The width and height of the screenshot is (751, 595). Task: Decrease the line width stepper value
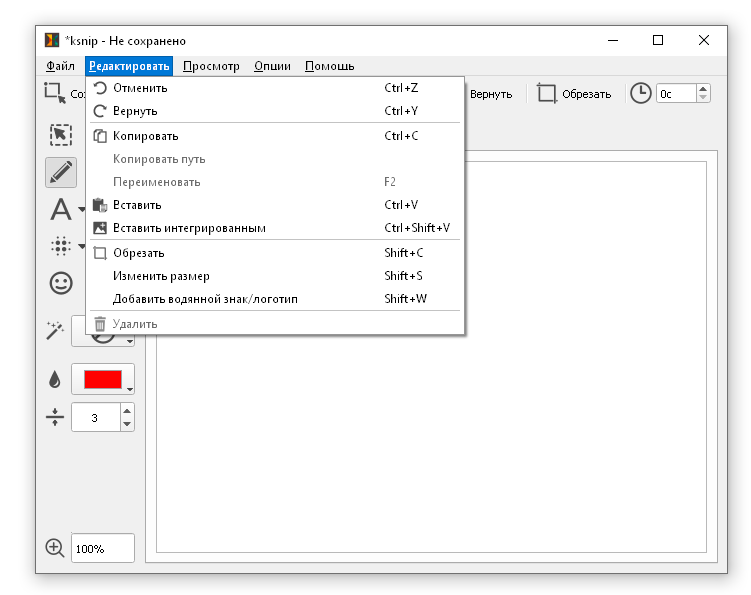(127, 423)
